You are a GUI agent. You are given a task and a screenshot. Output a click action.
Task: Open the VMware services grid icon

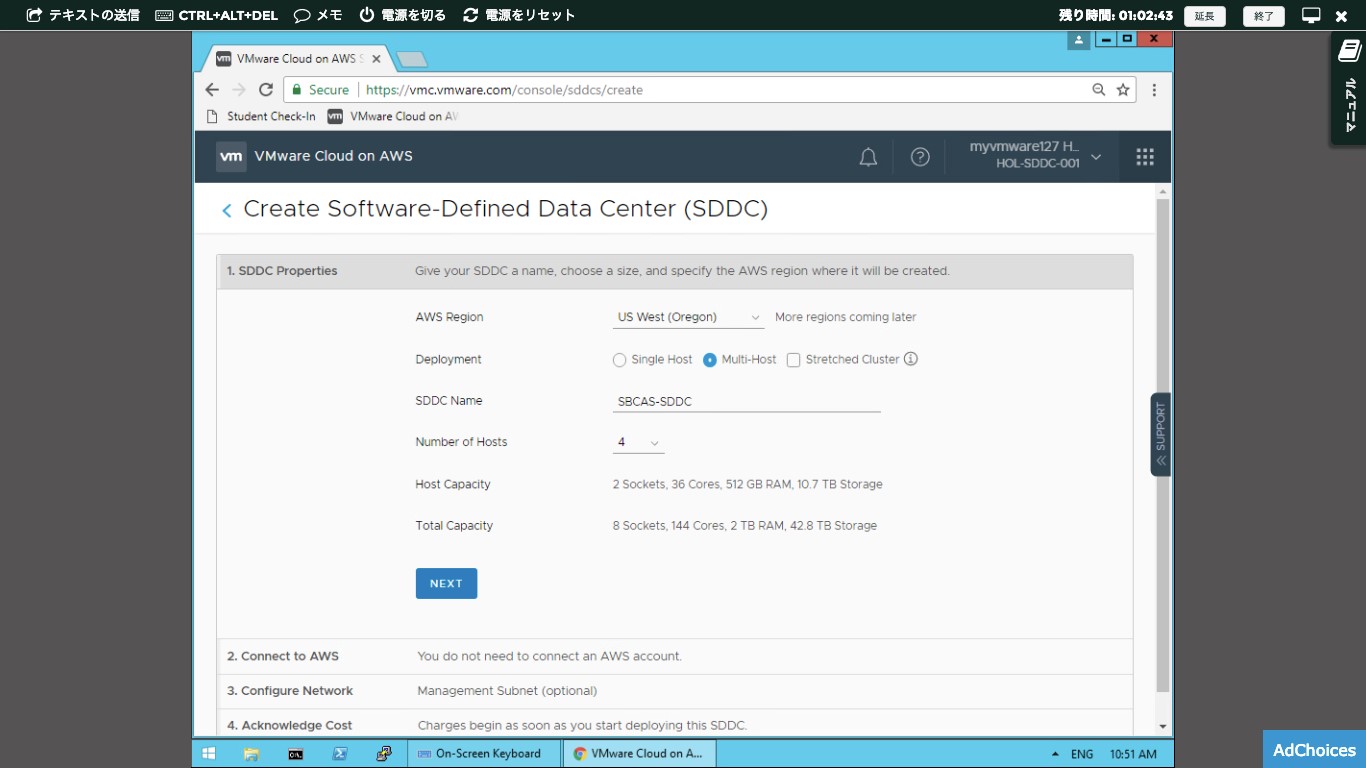point(1145,157)
